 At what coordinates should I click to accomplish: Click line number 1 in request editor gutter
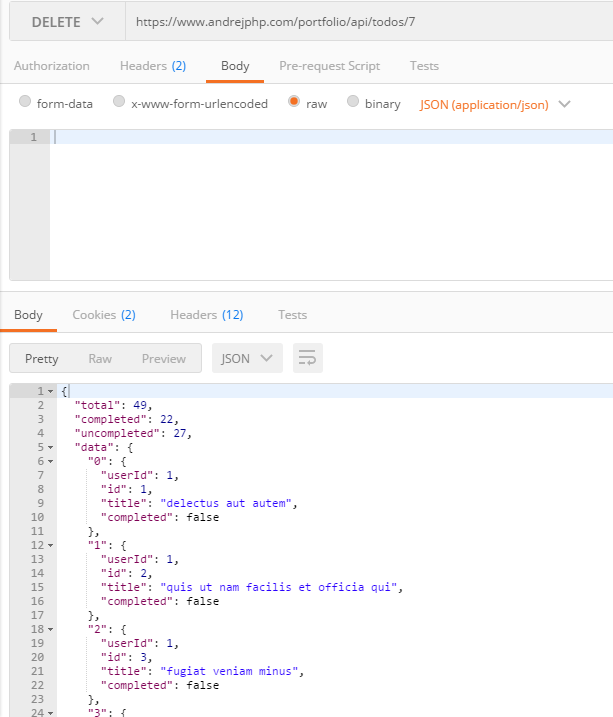tap(33, 137)
